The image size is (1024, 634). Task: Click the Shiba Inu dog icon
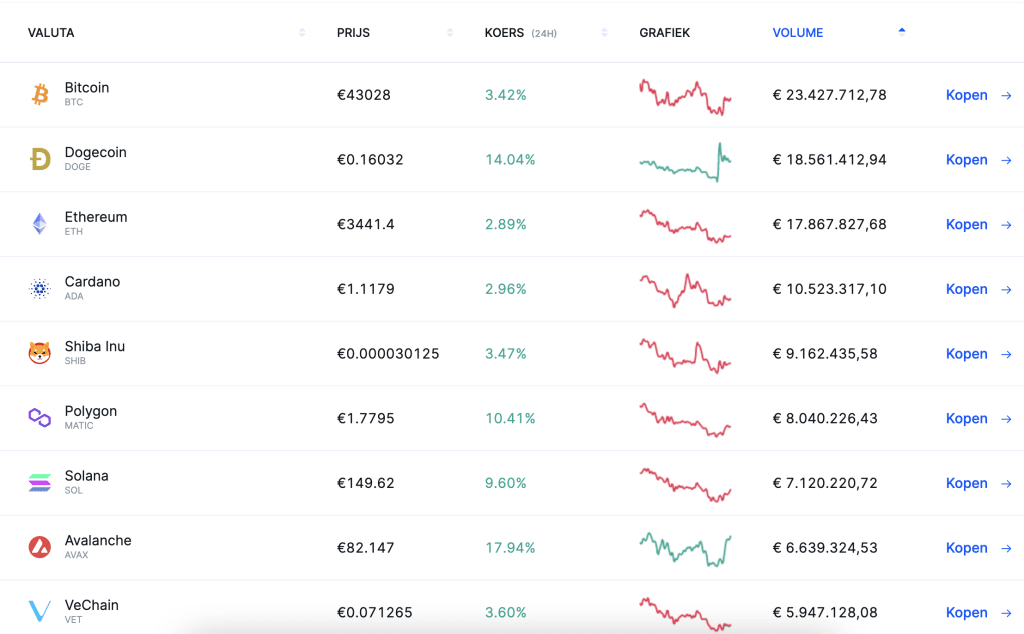click(40, 353)
